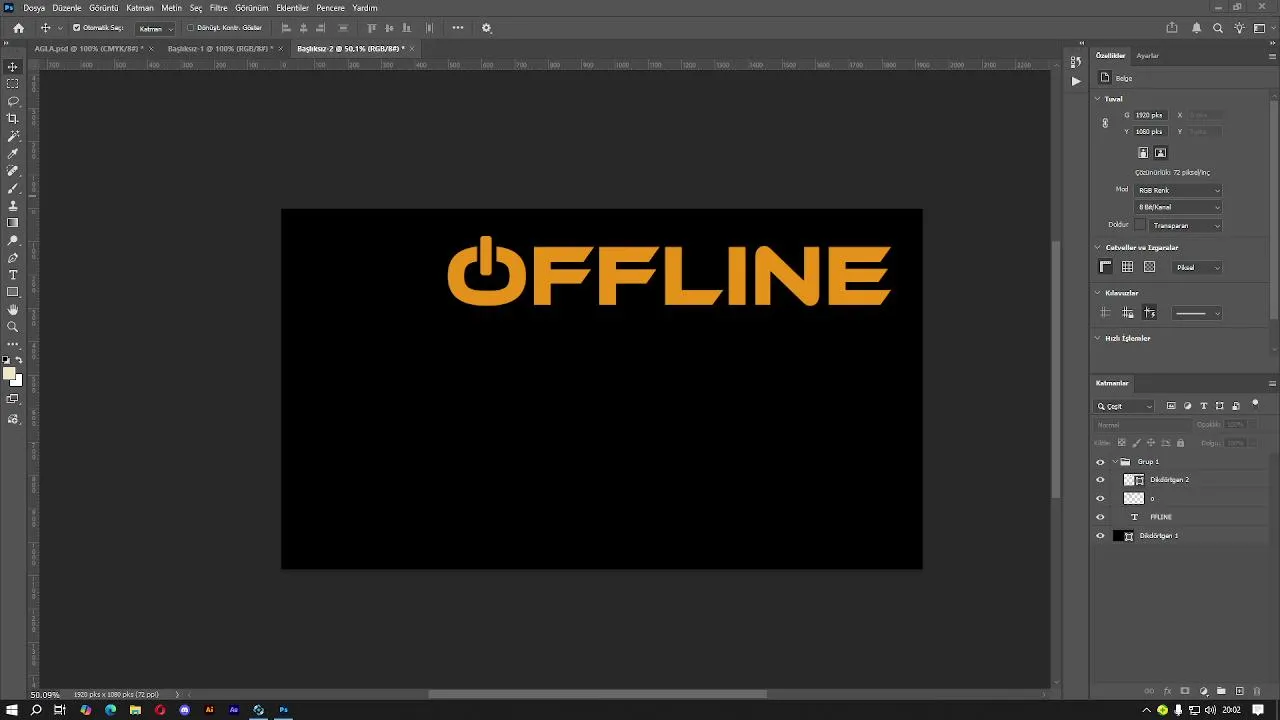Viewport: 1280px width, 720px height.
Task: Delete layer with trash icon
Action: [1257, 691]
